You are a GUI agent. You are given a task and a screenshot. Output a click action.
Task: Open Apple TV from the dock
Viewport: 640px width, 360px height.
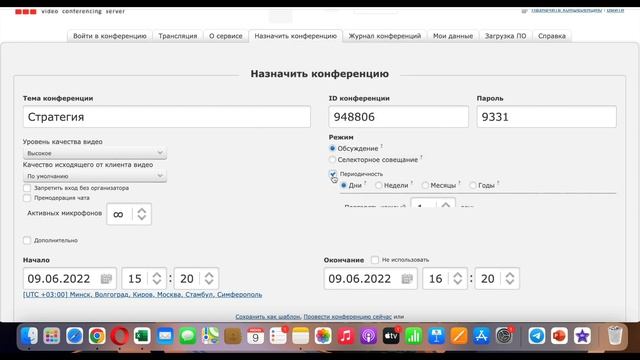coord(391,336)
